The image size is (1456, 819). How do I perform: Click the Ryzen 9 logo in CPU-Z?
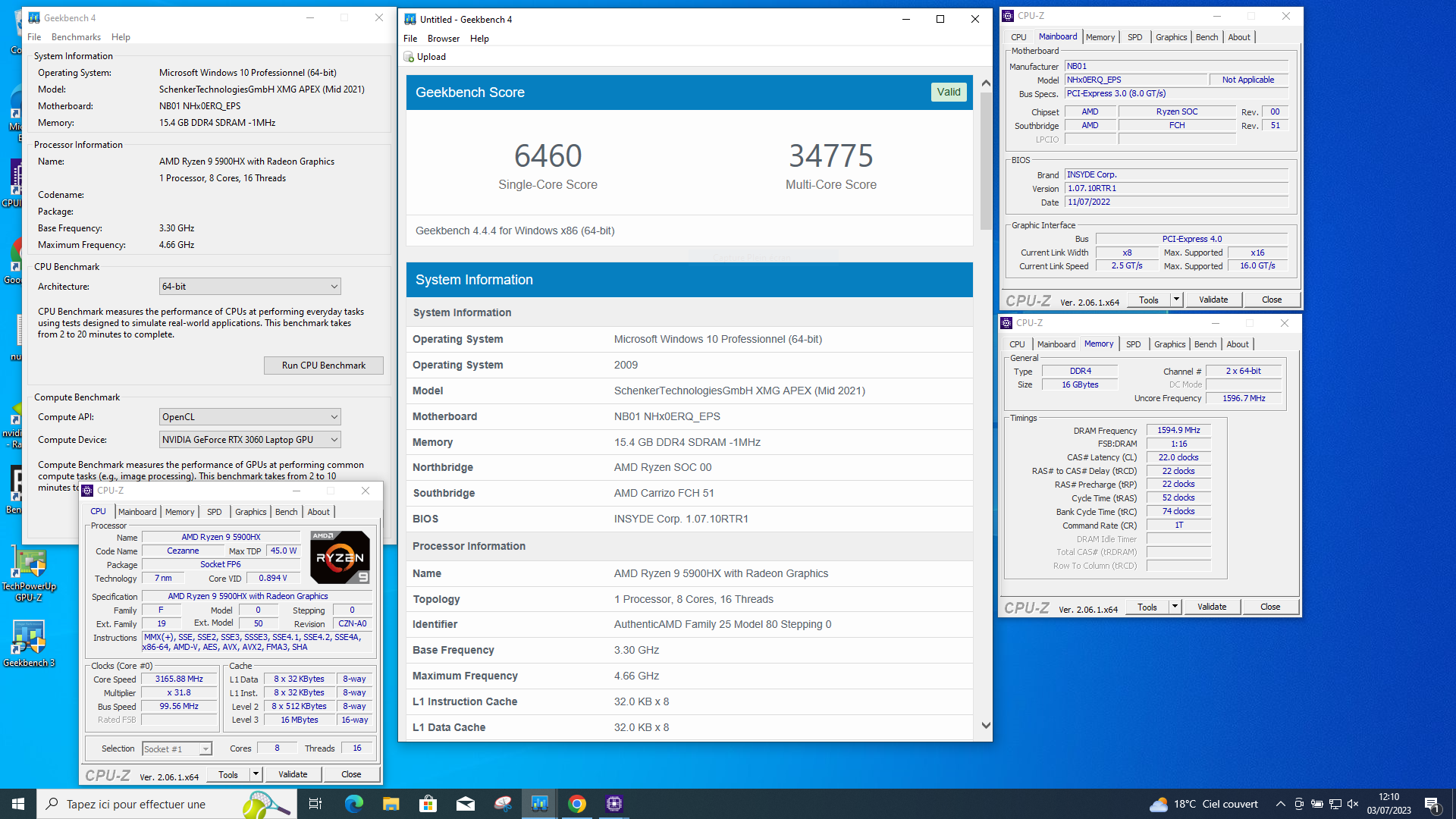340,557
